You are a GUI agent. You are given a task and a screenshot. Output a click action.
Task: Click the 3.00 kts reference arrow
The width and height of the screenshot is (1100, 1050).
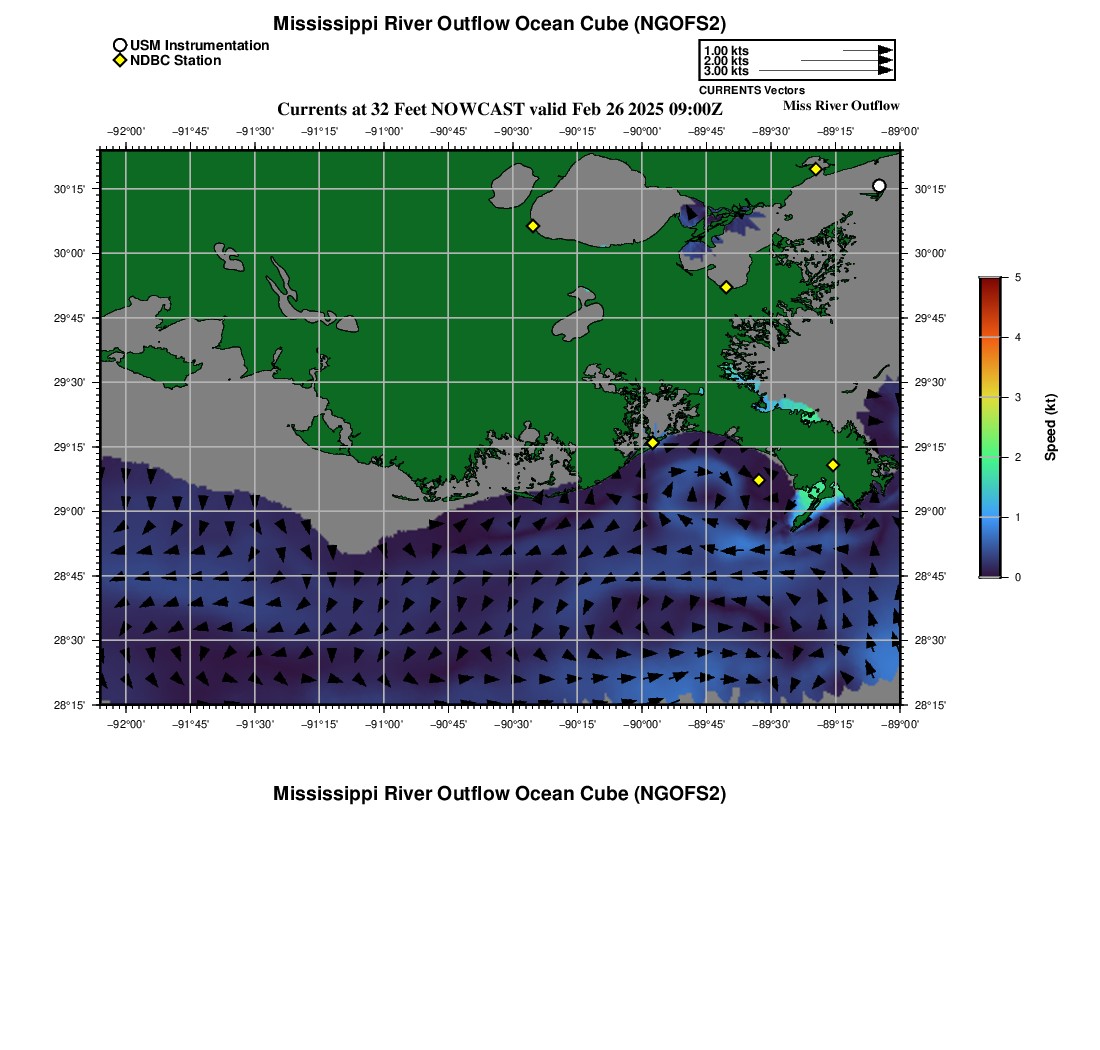[825, 71]
